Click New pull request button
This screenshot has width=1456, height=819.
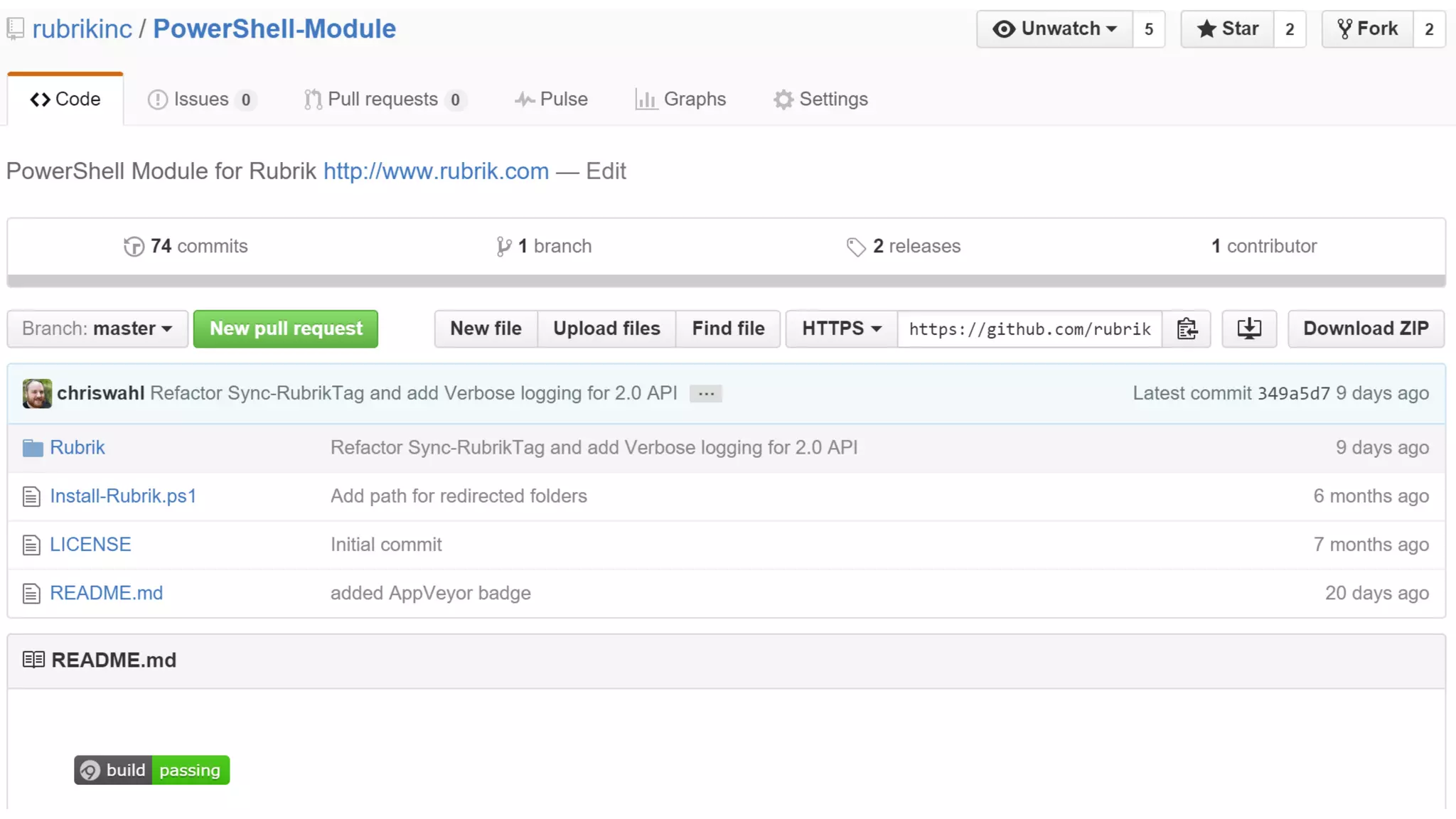(x=286, y=328)
